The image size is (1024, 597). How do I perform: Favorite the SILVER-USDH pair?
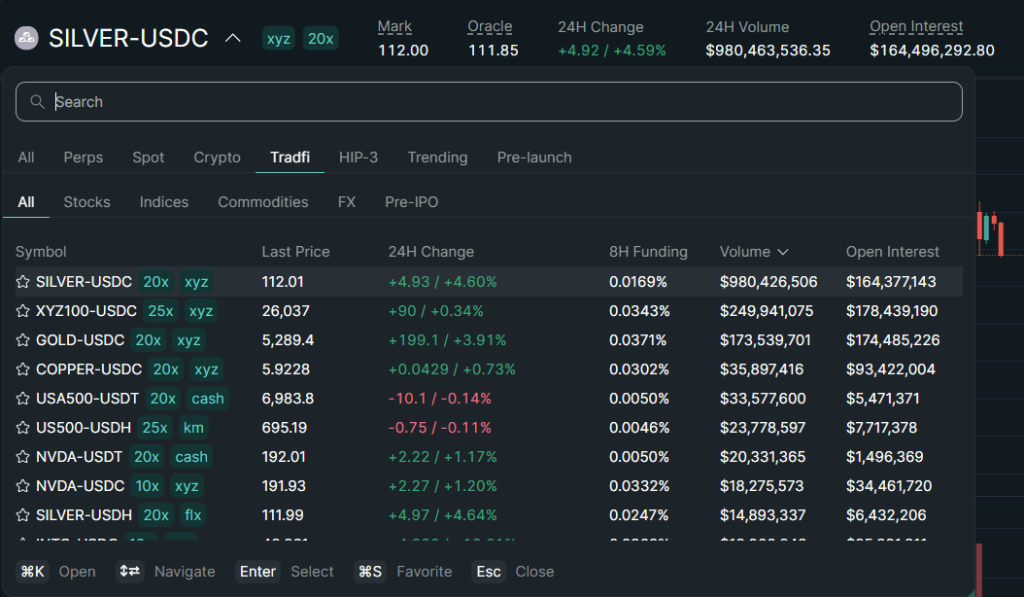pos(22,515)
